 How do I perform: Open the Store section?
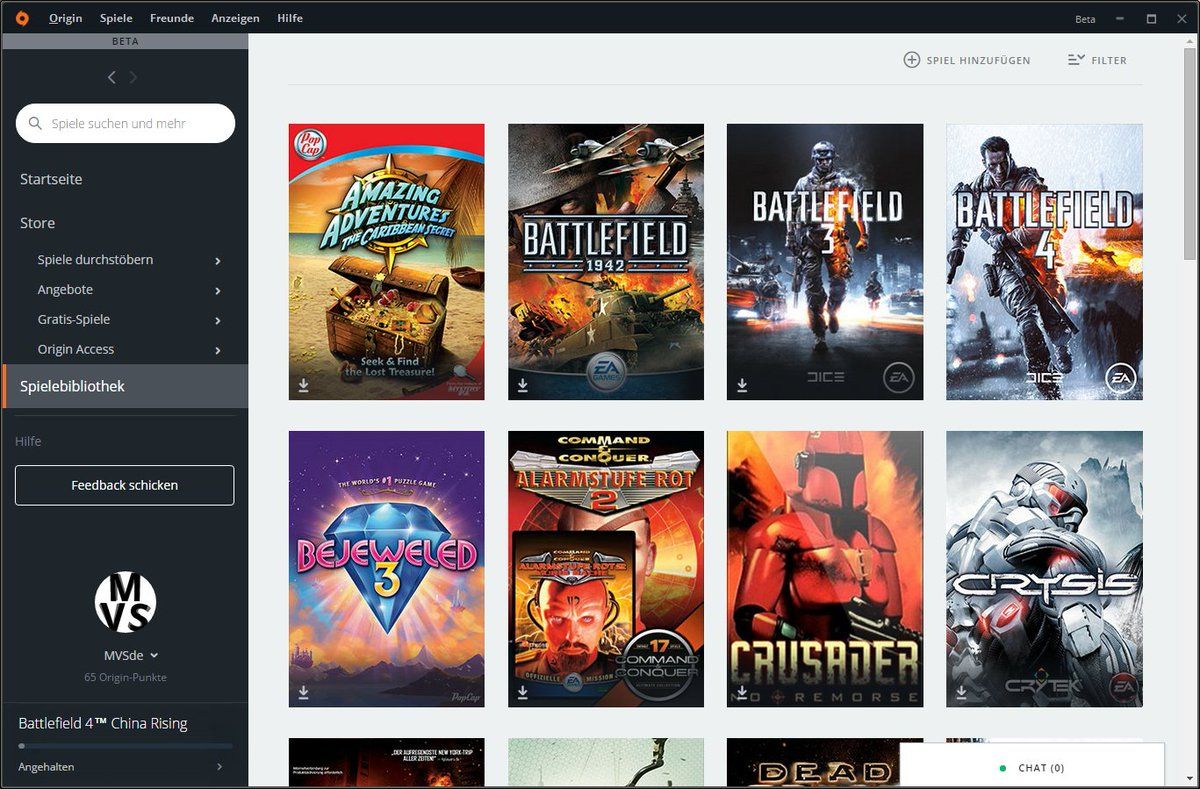[x=37, y=223]
